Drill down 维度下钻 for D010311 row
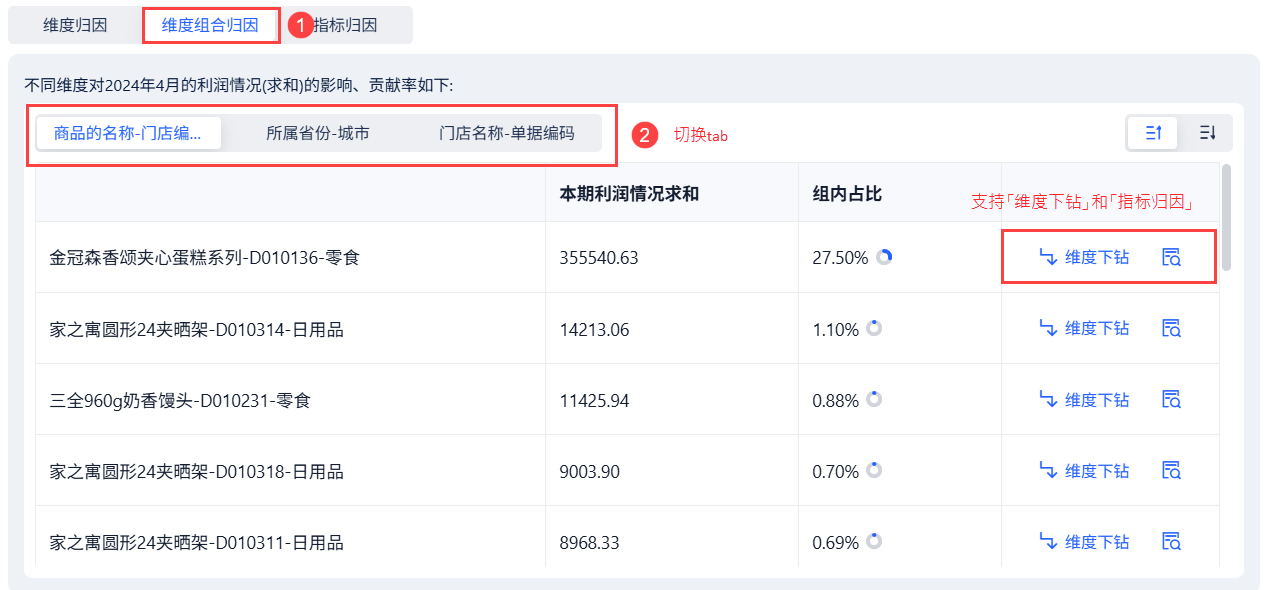 [x=1085, y=541]
